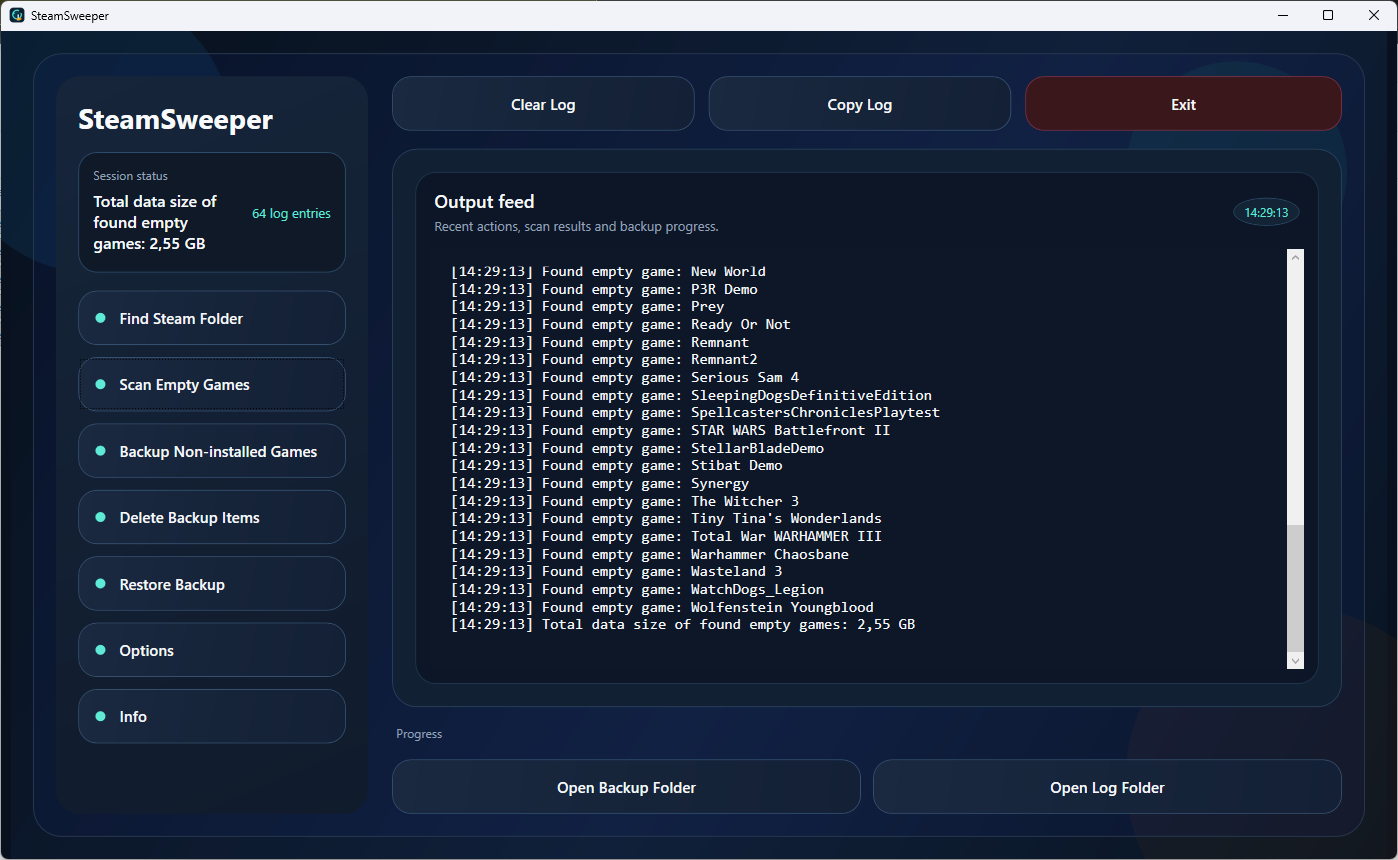Image resolution: width=1398 pixels, height=860 pixels.
Task: Open the Info section
Action: tap(212, 716)
